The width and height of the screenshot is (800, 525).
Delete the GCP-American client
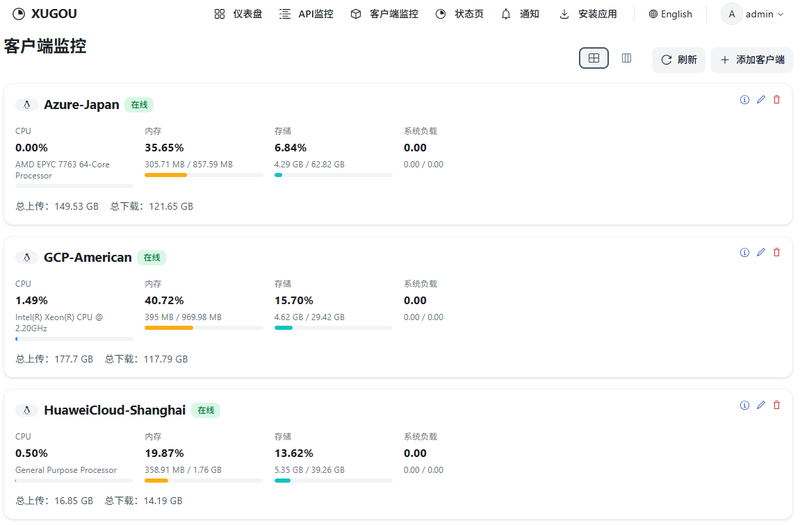point(777,253)
